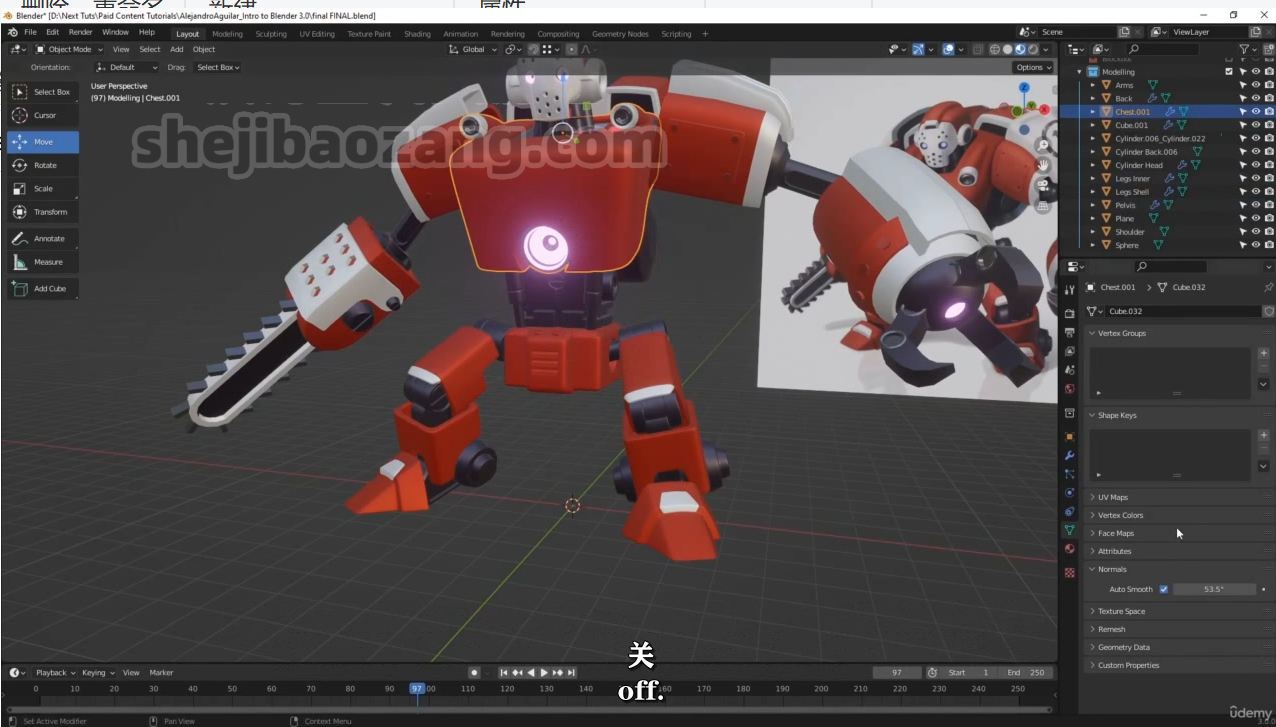Activate the Rotate tool
Viewport: 1276px width, 727px height.
[x=43, y=165]
